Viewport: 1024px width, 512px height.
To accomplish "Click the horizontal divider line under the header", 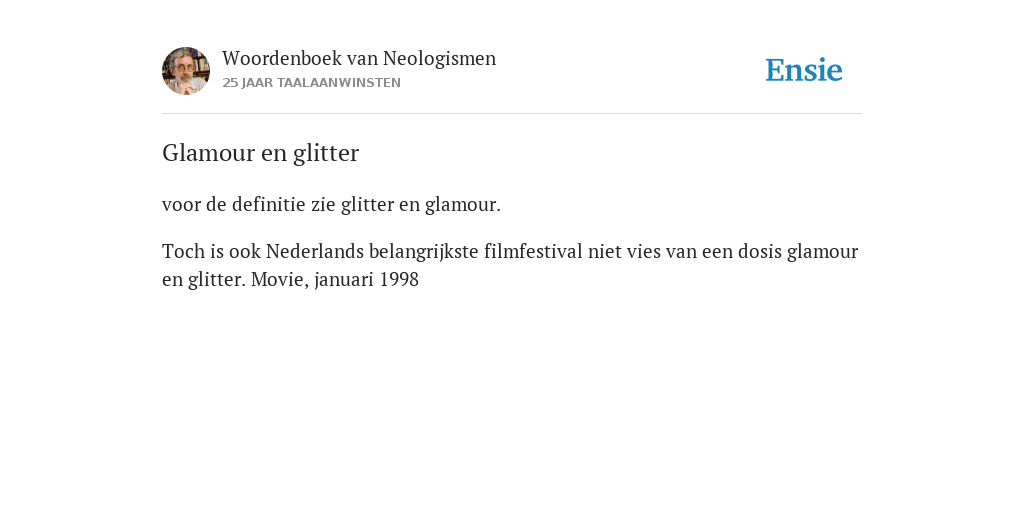I will pyautogui.click(x=512, y=114).
